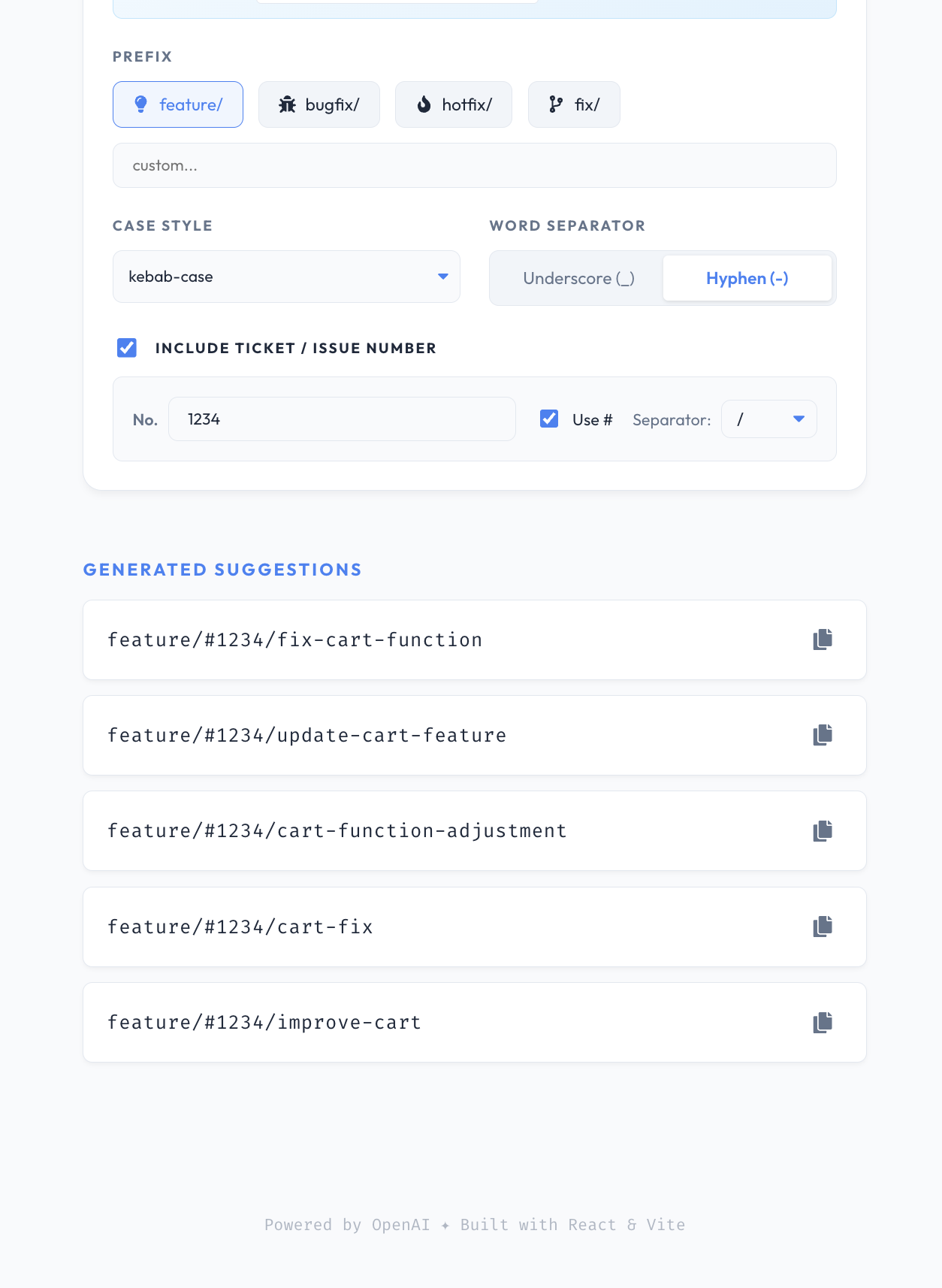Click the custom prefix input field

(x=474, y=165)
